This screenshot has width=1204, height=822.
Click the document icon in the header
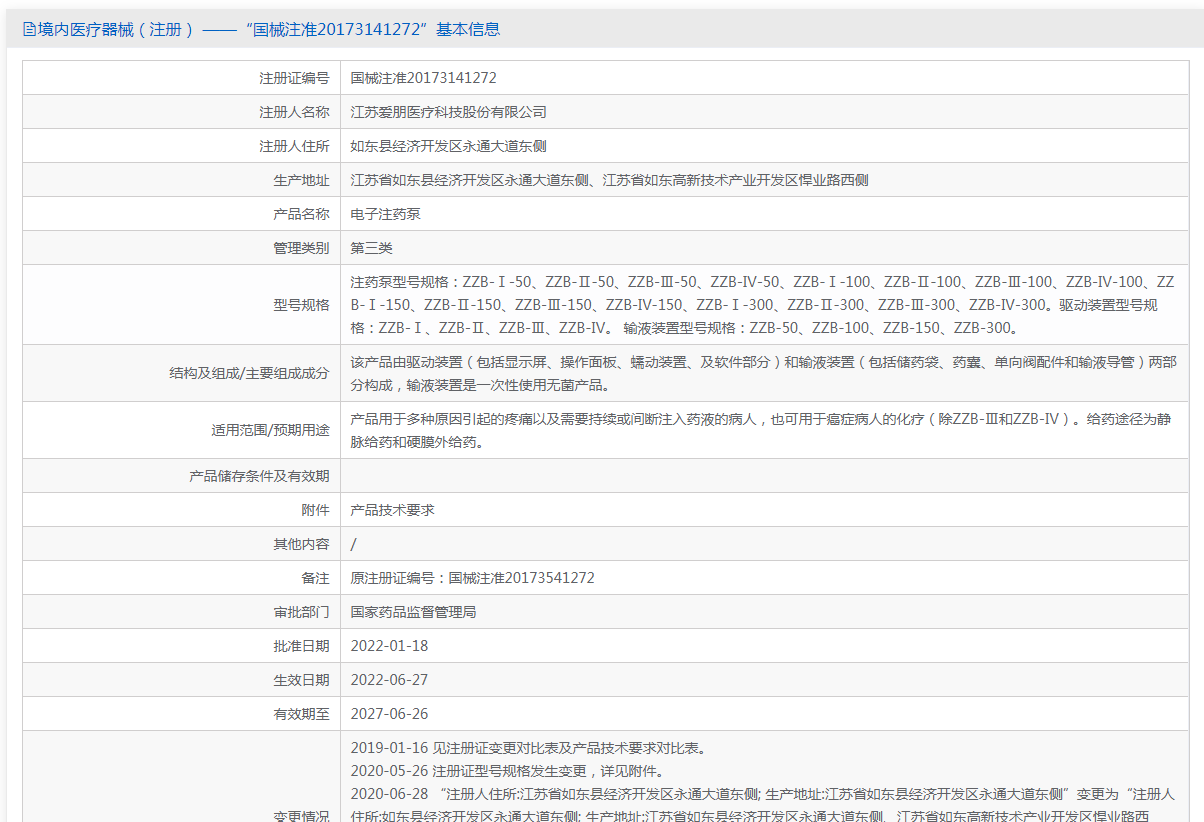[29, 30]
